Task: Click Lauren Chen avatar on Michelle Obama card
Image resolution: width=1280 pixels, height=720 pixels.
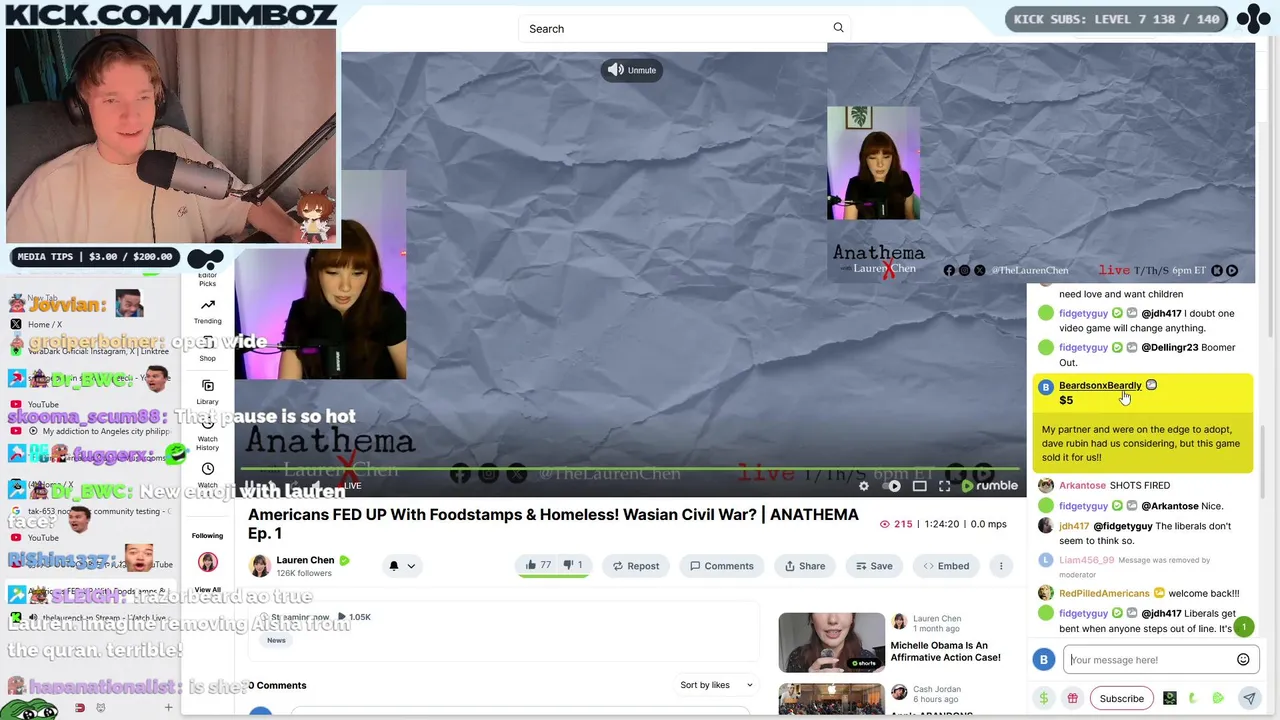Action: click(x=899, y=622)
